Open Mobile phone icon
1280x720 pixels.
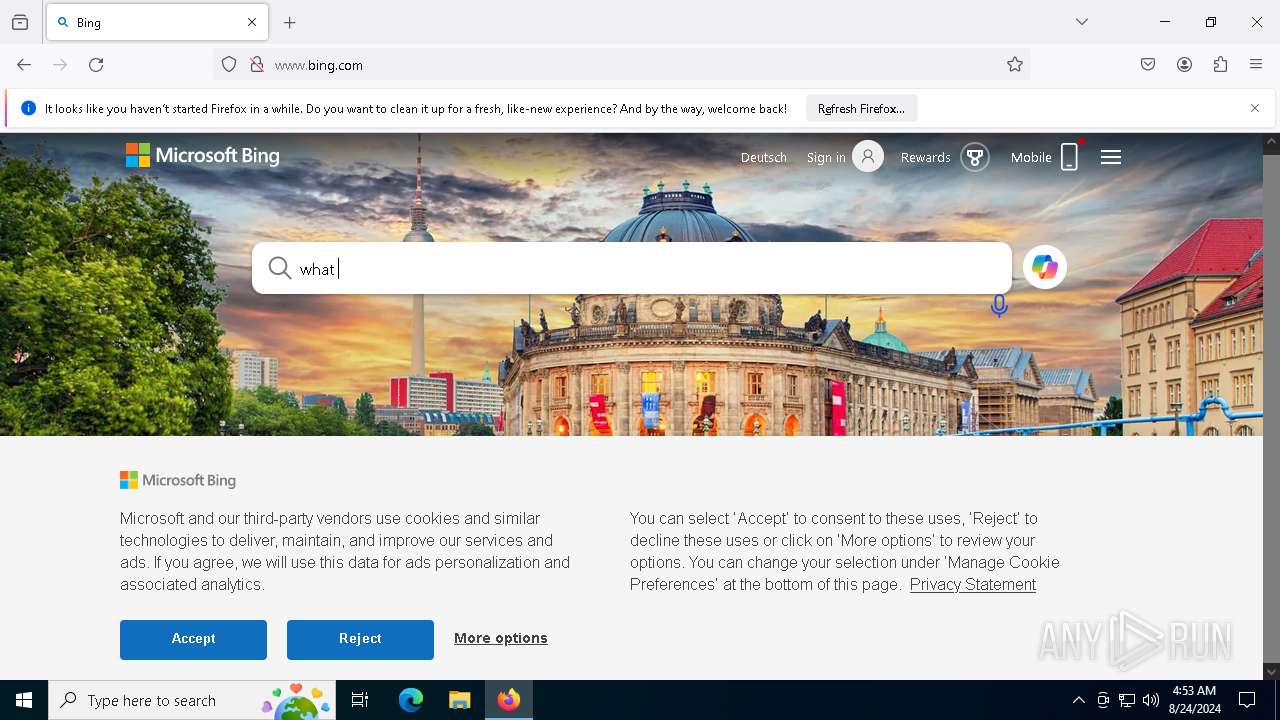pyautogui.click(x=1069, y=157)
